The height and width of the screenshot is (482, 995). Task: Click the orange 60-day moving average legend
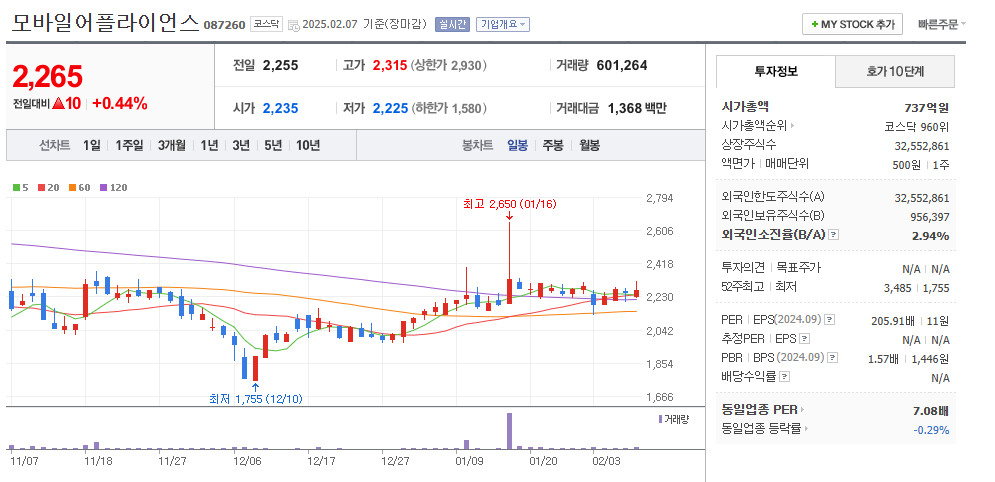tap(79, 187)
